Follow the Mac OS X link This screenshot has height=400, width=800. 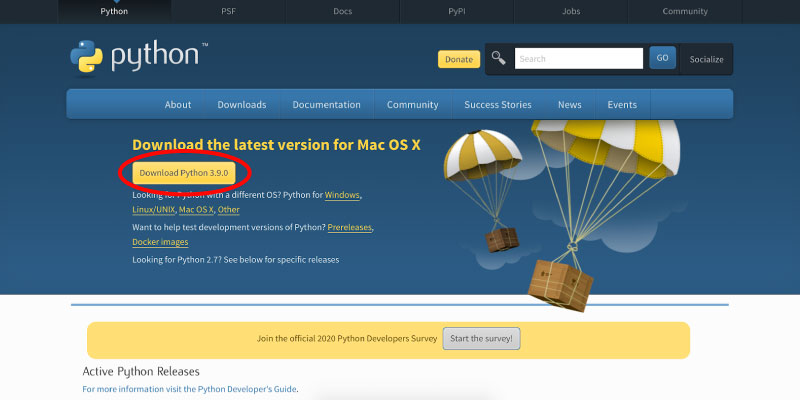(196, 210)
